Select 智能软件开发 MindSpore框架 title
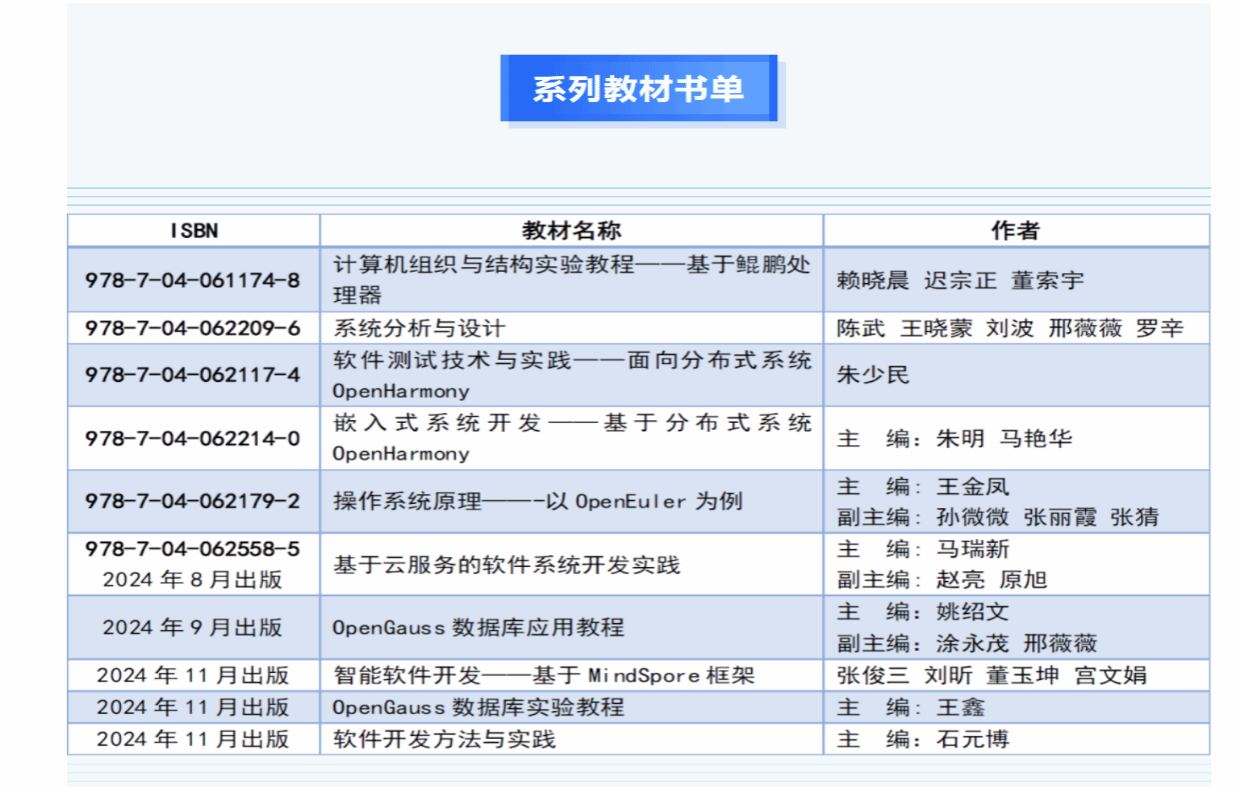This screenshot has height=787, width=1240. click(543, 676)
